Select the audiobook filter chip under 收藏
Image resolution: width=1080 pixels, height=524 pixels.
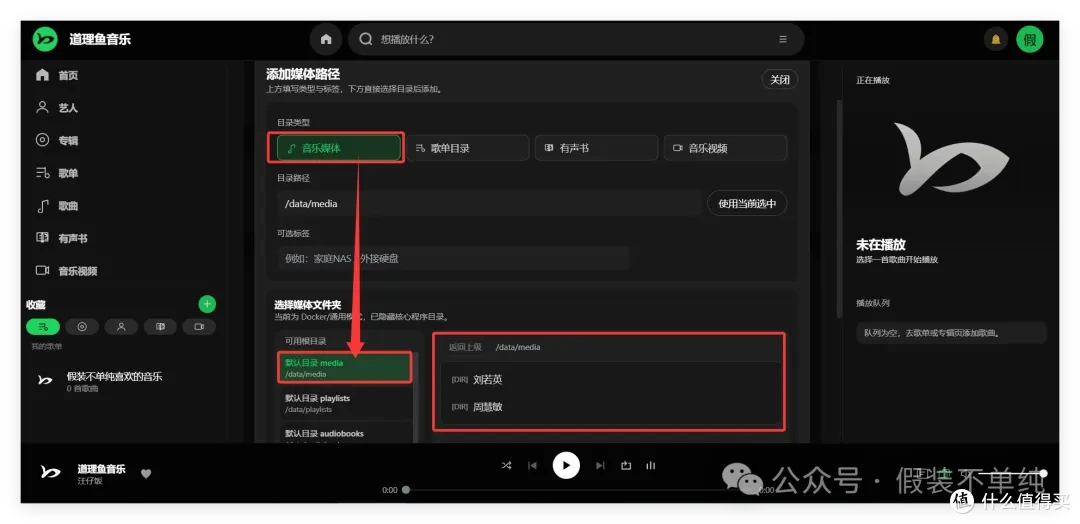[x=160, y=326]
